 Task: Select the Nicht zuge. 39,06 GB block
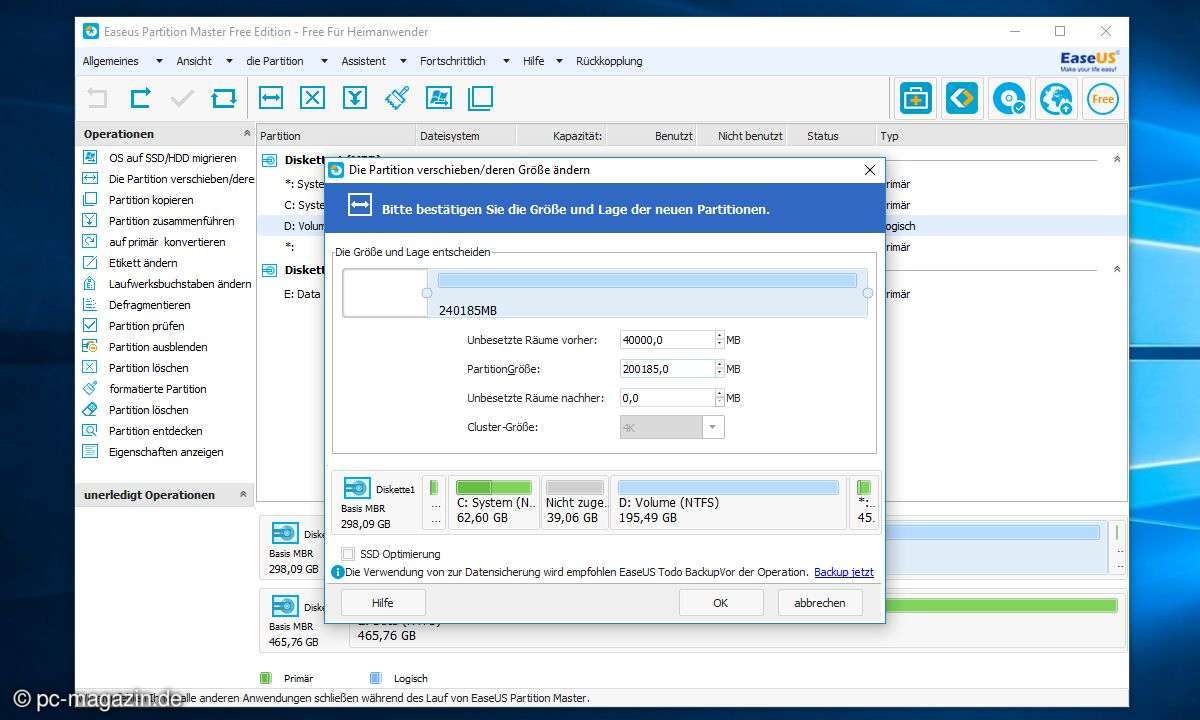tap(575, 502)
